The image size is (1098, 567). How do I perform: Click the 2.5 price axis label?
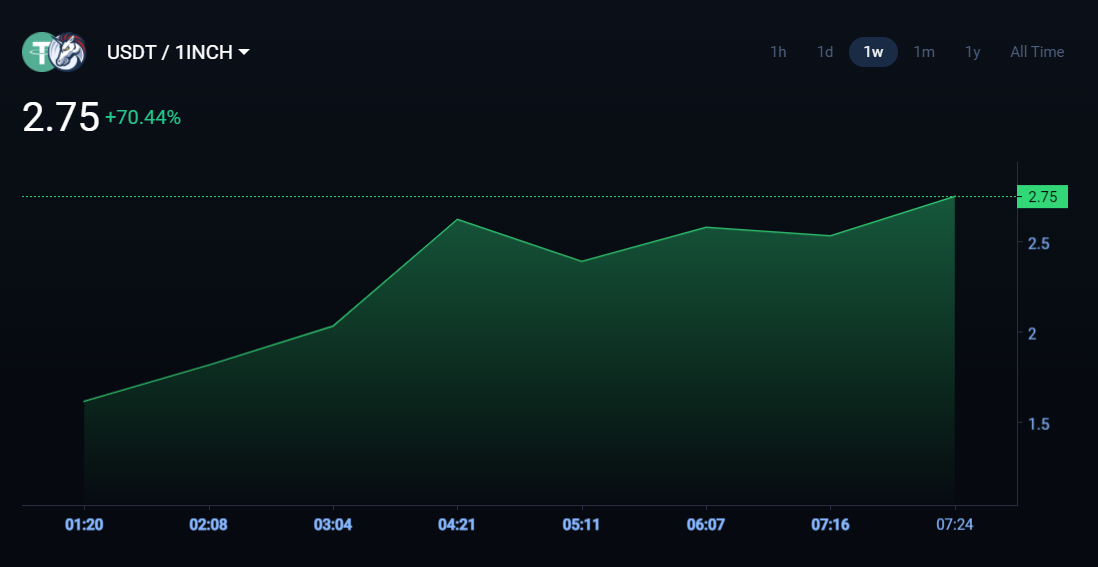(x=1038, y=244)
